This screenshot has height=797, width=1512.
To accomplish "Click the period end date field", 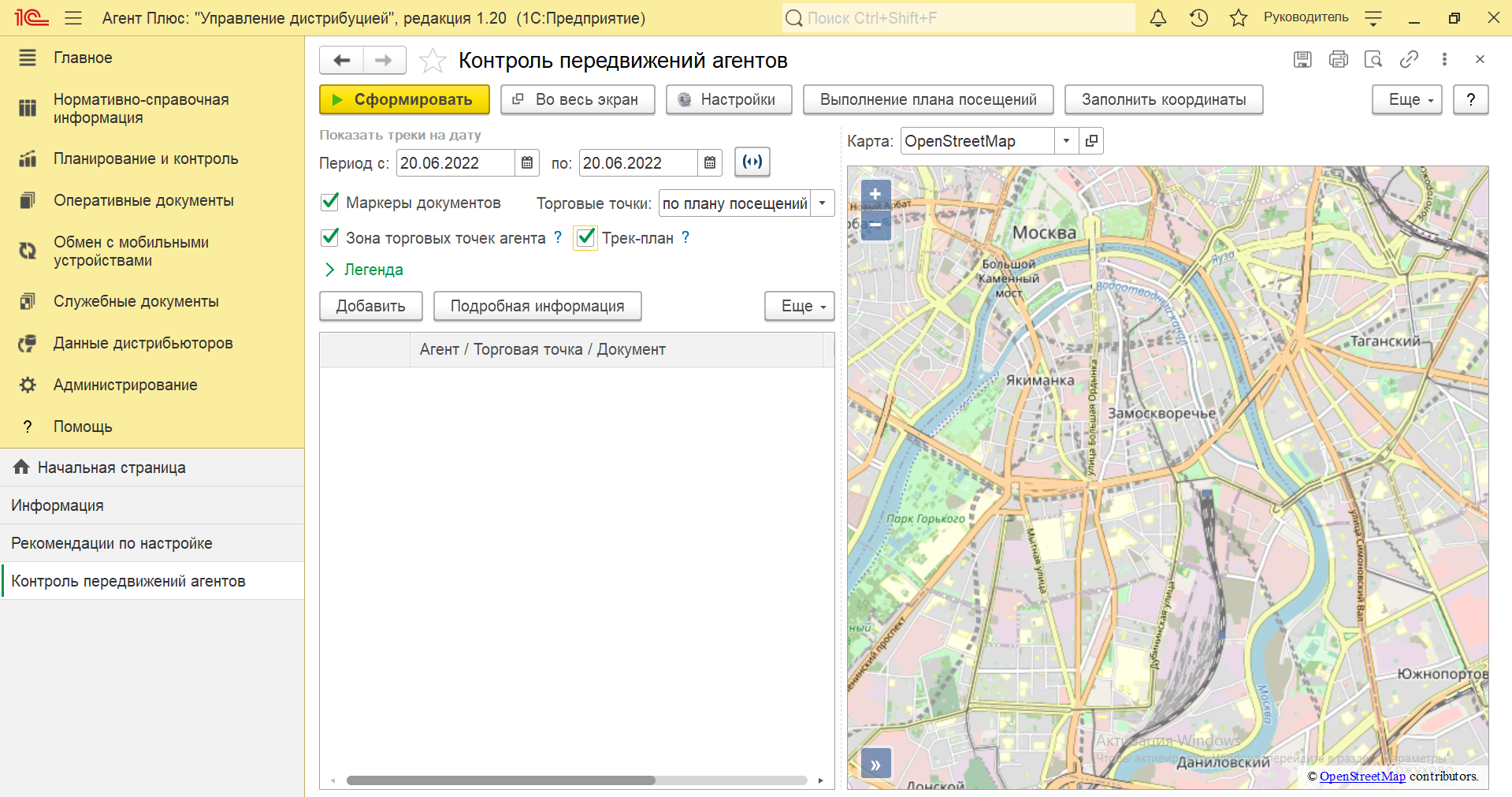I will tap(638, 162).
